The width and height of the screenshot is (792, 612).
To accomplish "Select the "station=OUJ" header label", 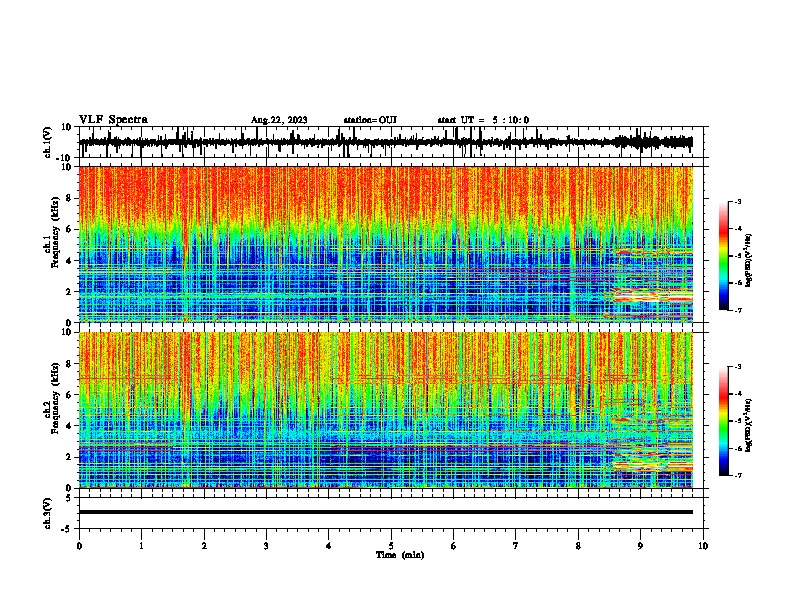I will point(370,120).
